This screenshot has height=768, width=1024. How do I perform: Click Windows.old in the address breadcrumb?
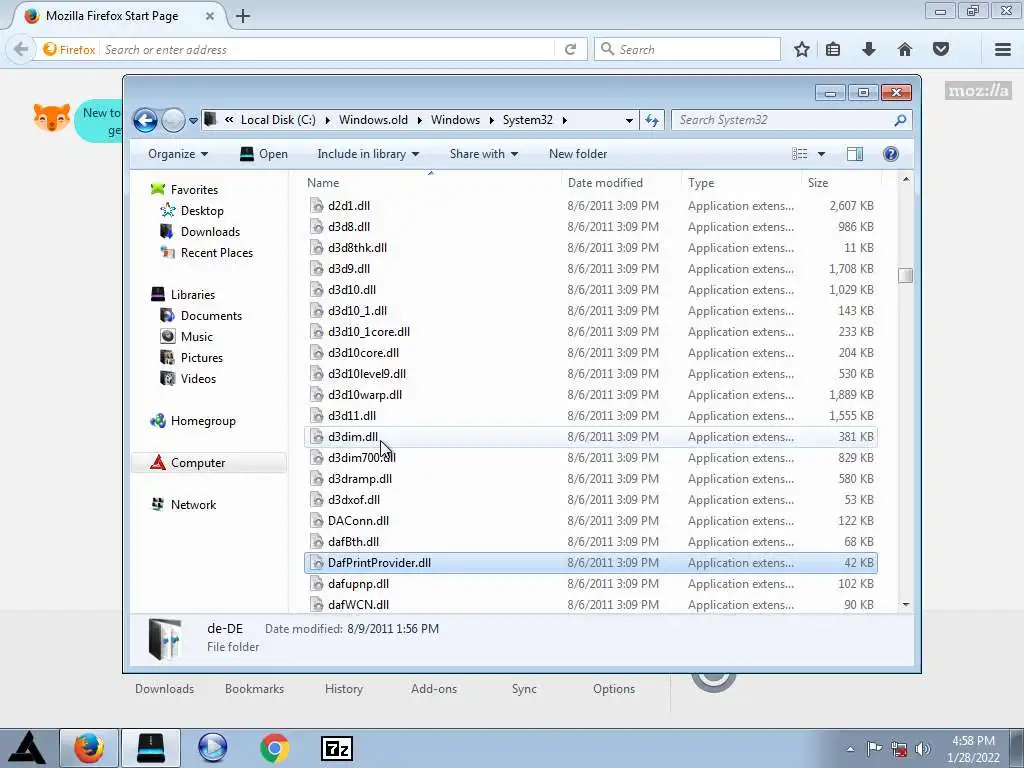click(x=373, y=120)
